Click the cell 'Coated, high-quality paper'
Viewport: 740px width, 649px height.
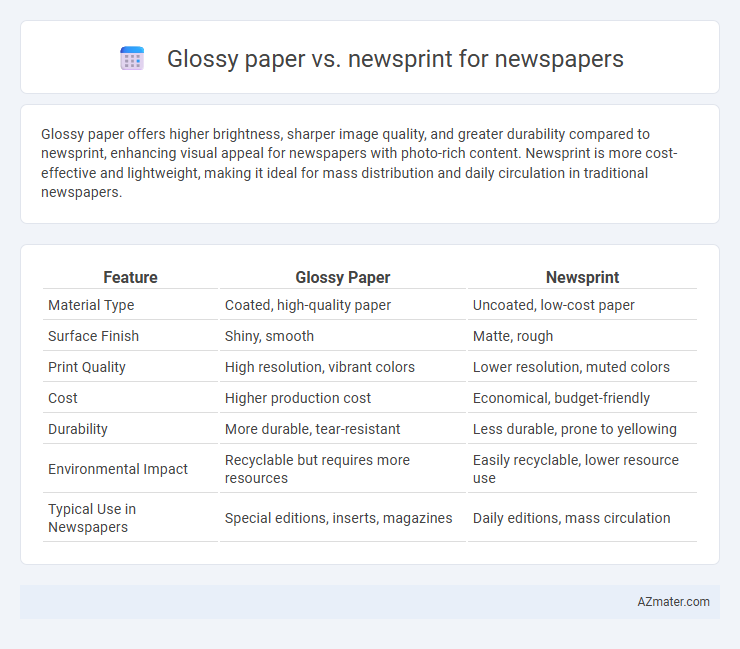[x=308, y=305]
